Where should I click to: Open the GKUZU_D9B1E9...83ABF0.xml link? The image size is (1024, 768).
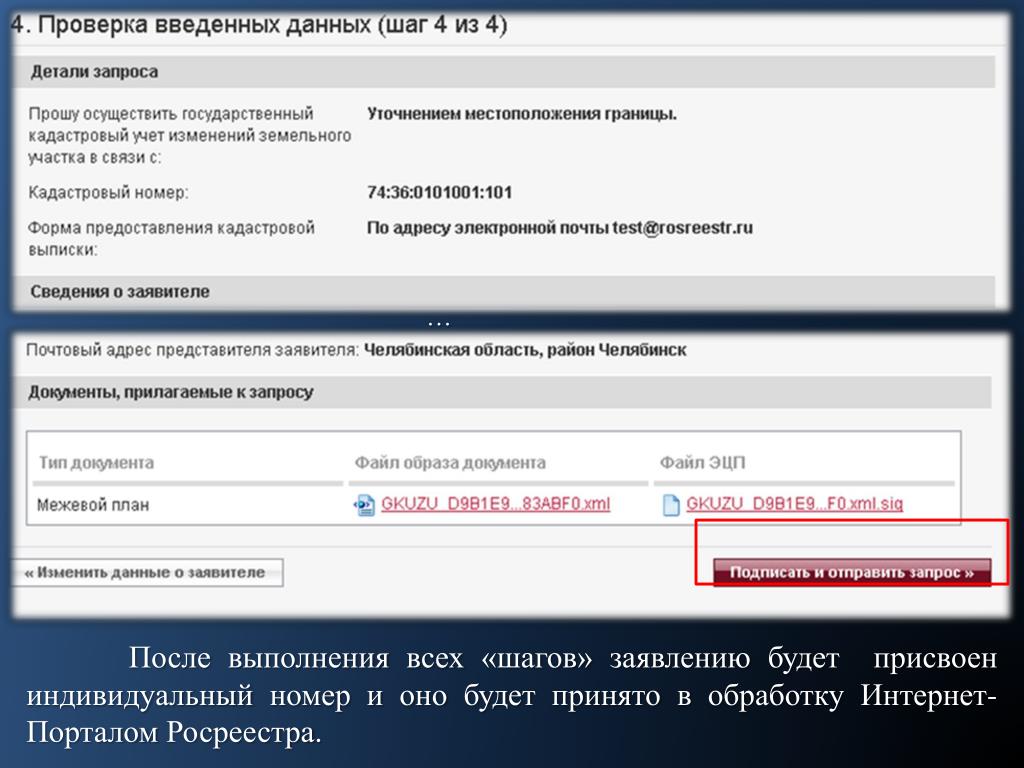[496, 504]
